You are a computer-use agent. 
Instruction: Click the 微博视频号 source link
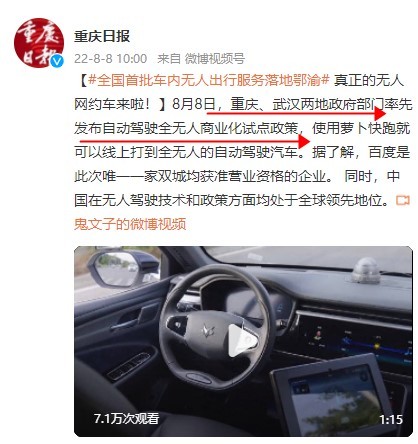pos(215,59)
